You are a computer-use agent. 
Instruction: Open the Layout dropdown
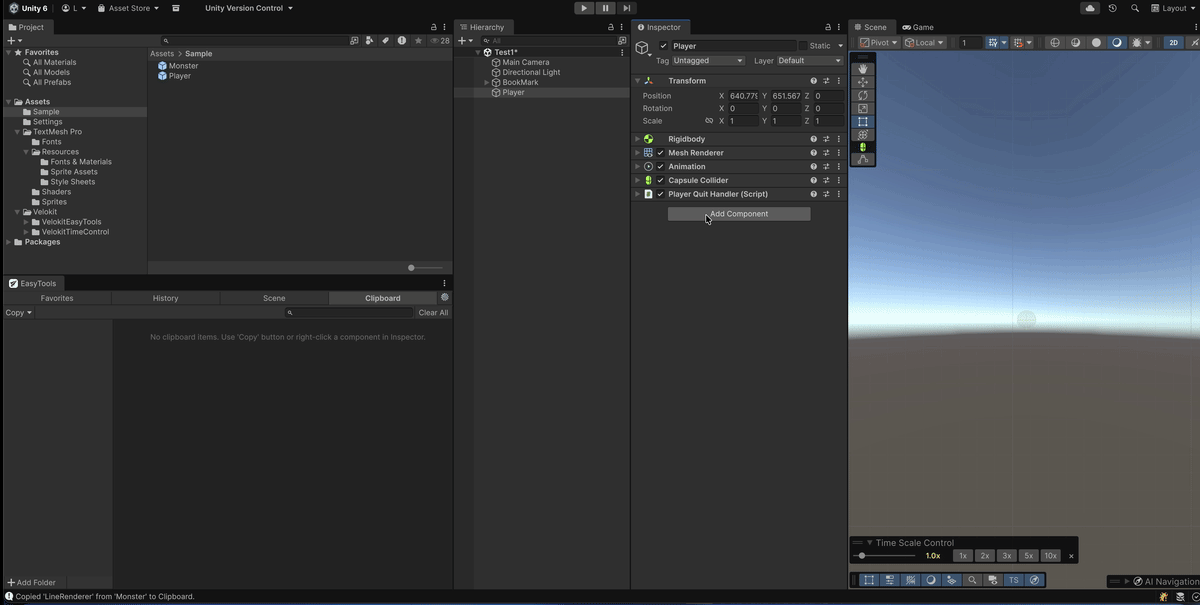click(1172, 8)
